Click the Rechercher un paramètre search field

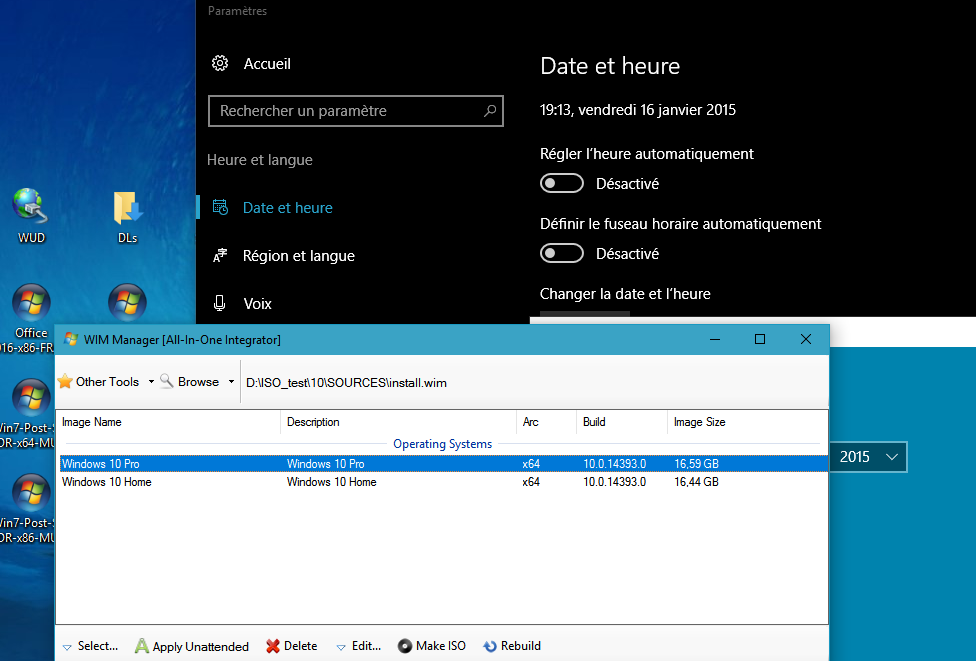tap(345, 111)
